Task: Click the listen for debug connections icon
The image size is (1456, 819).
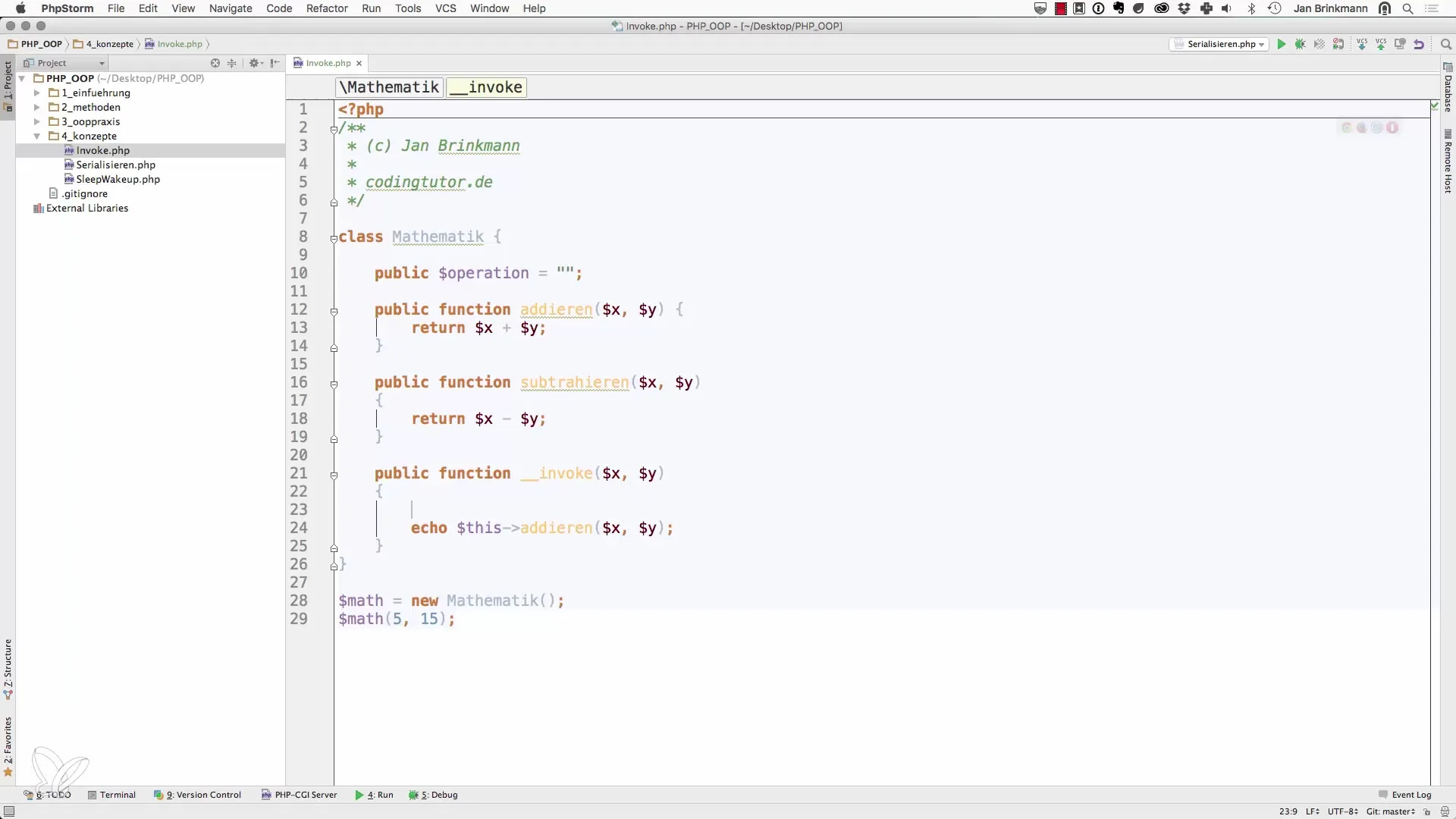Action: 1338,44
